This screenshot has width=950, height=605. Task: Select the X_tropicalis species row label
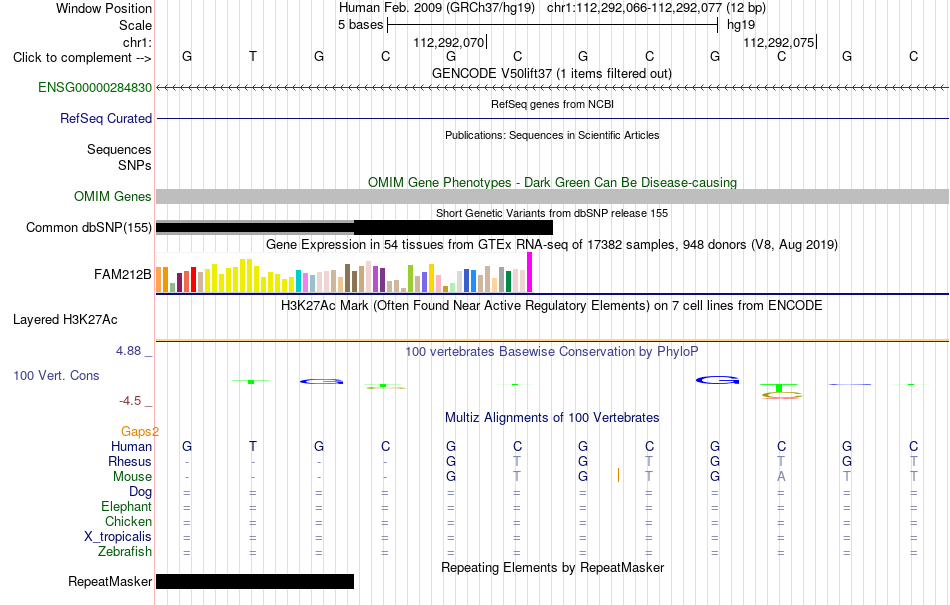coord(118,537)
